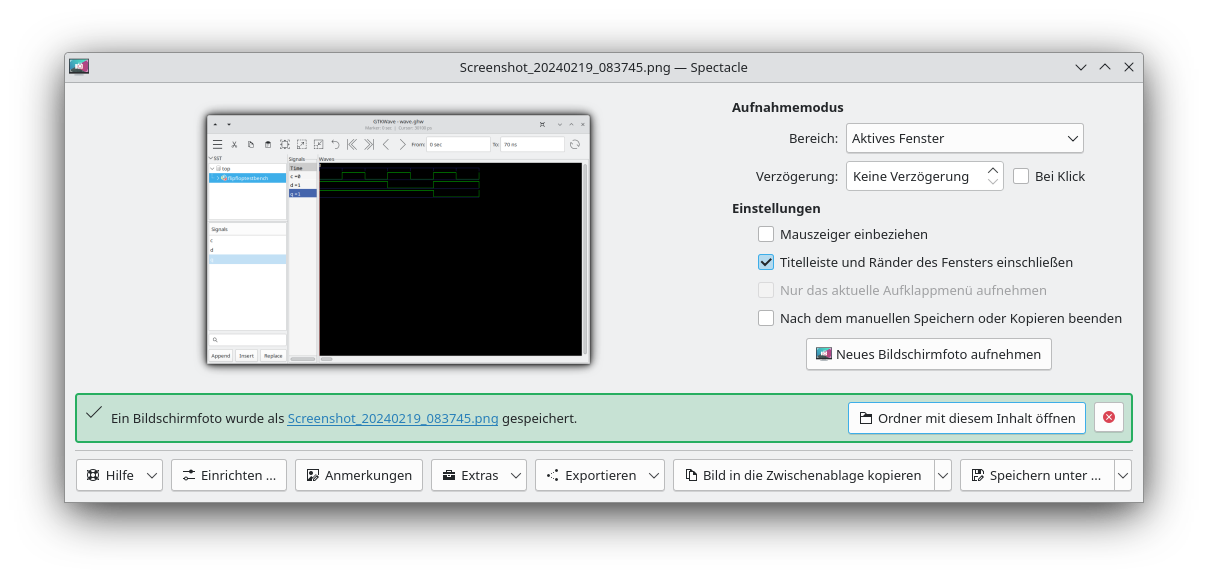Viewport: 1208px width, 579px height.
Task: Open the Bereich dropdown showing Aktives Fenster
Action: (x=964, y=138)
